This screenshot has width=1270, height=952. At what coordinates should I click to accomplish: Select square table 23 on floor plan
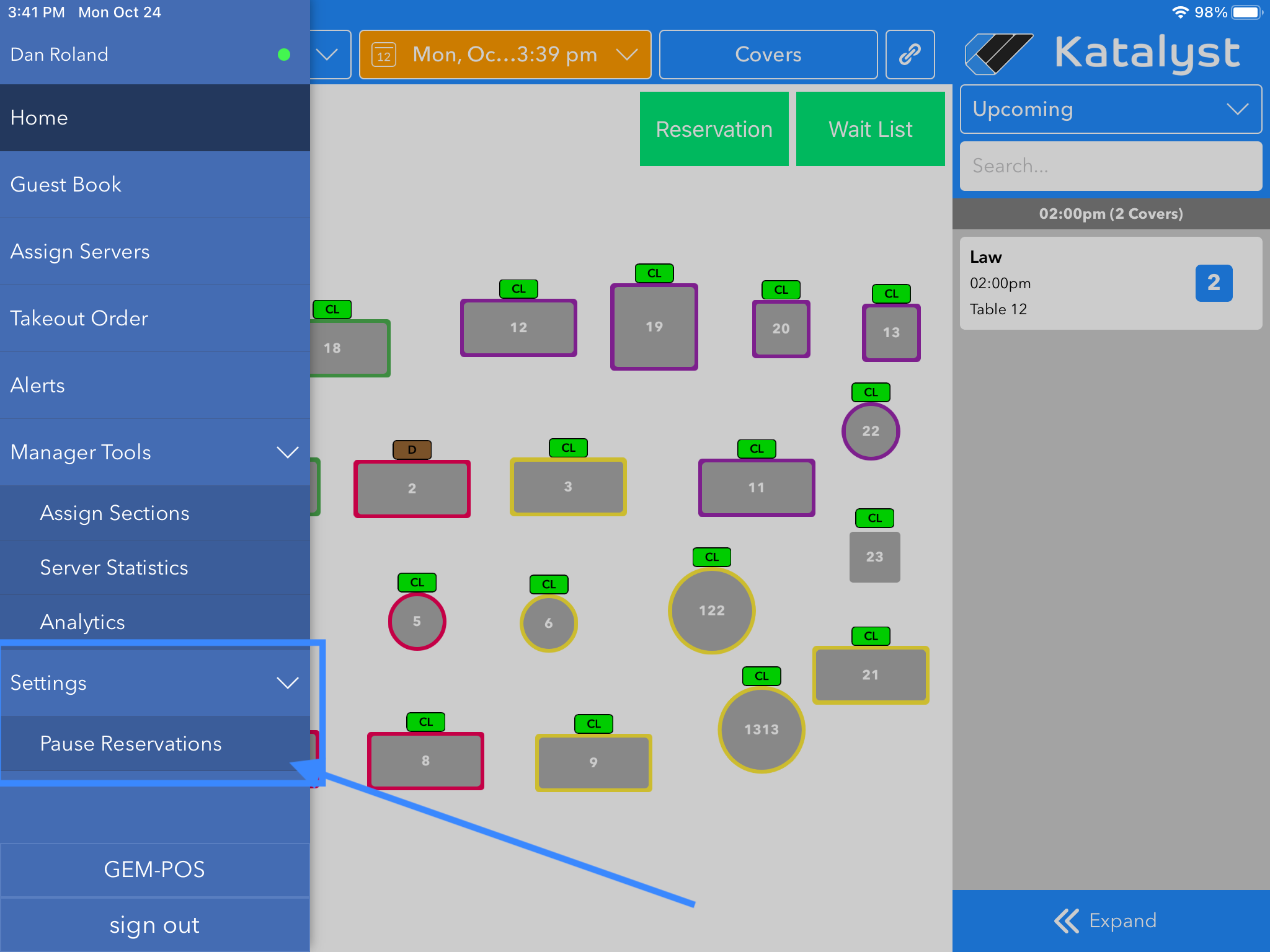[874, 557]
